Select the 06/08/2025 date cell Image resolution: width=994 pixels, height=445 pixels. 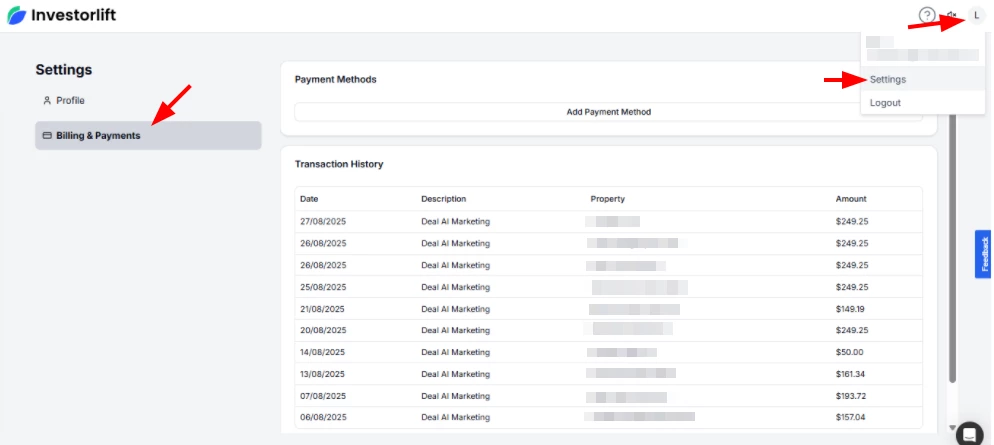pos(323,418)
